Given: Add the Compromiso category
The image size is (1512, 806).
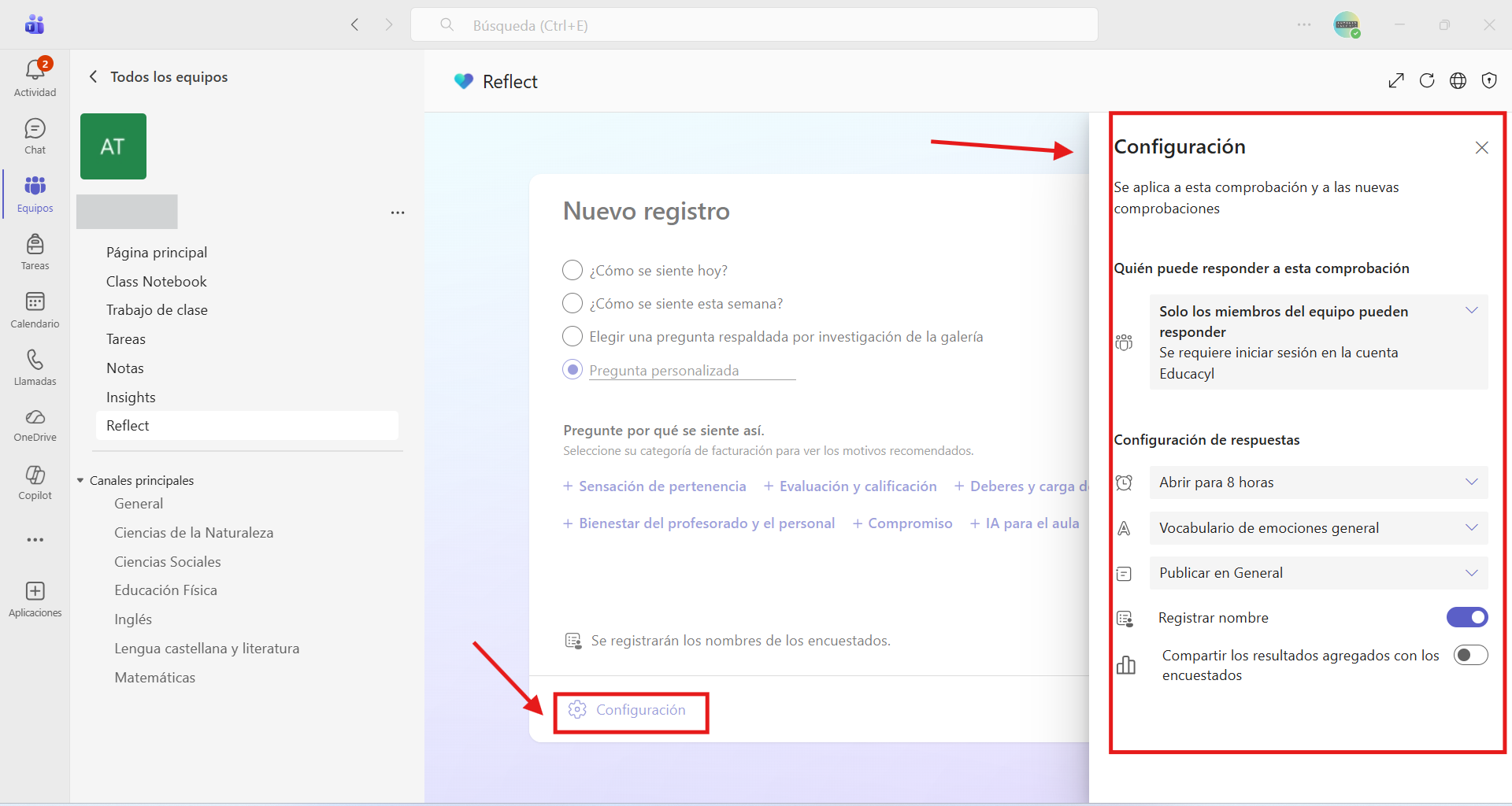Looking at the screenshot, I should point(902,523).
